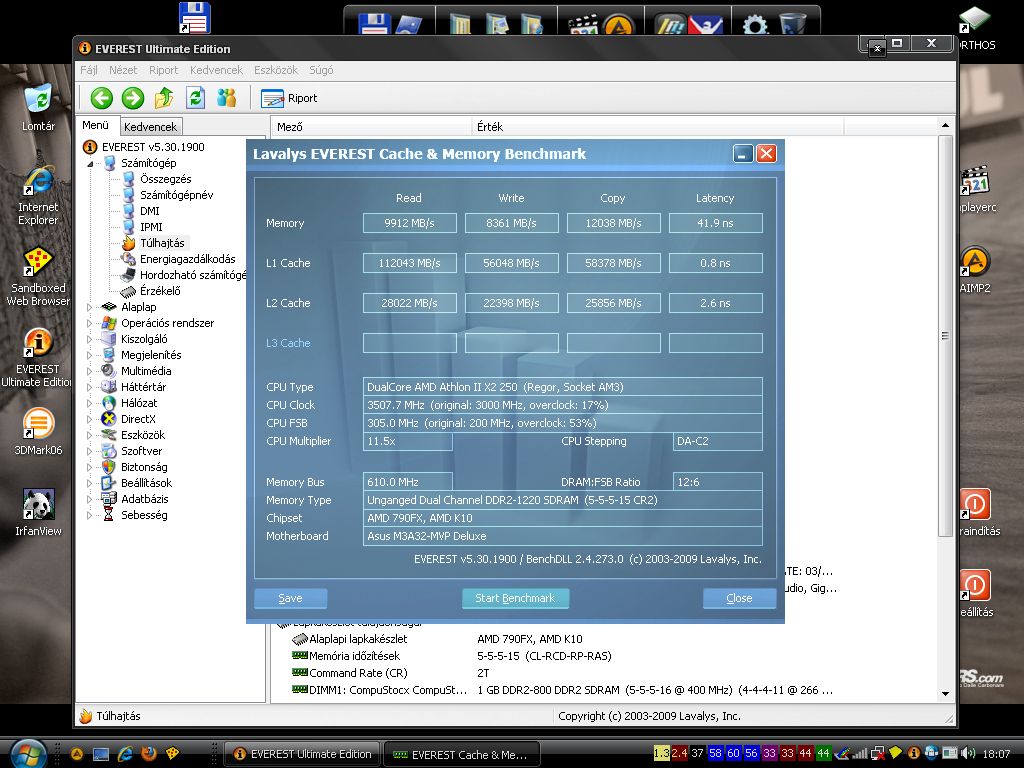Image resolution: width=1024 pixels, height=768 pixels.
Task: Select IPMI in the tree
Action: click(151, 227)
